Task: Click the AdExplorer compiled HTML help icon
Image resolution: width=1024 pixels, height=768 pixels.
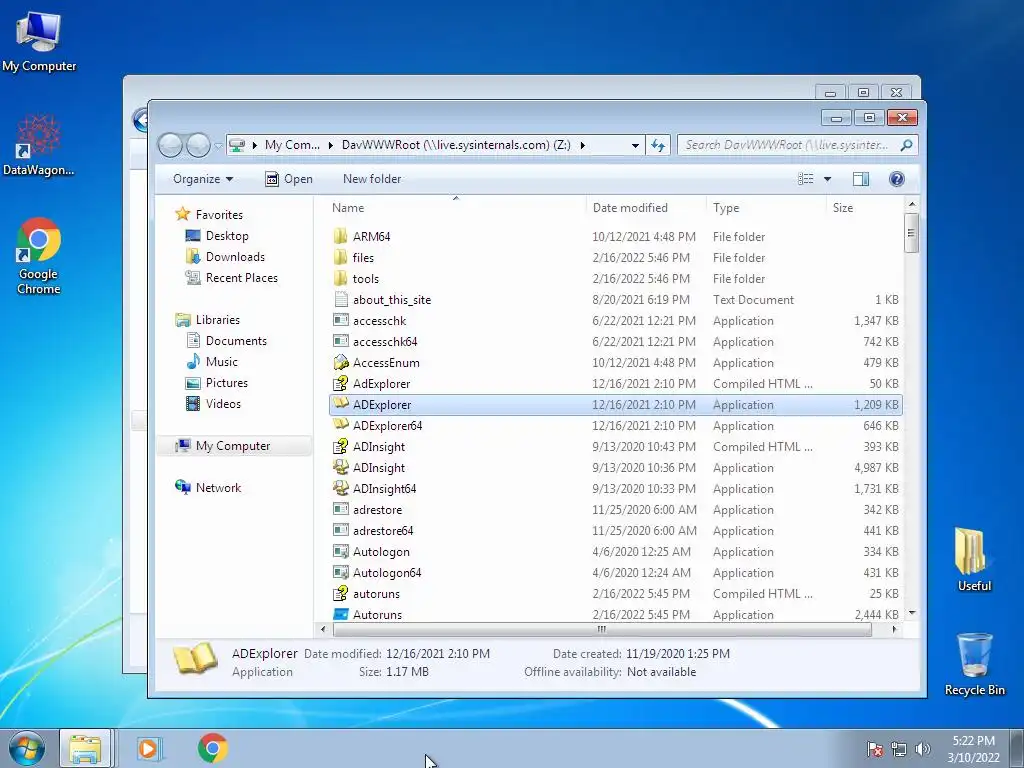Action: (x=340, y=383)
